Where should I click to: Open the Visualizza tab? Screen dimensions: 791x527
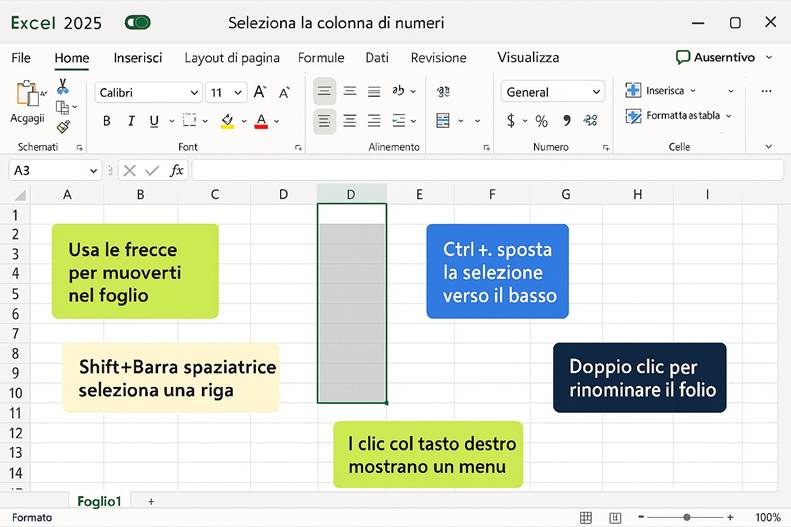(x=528, y=57)
